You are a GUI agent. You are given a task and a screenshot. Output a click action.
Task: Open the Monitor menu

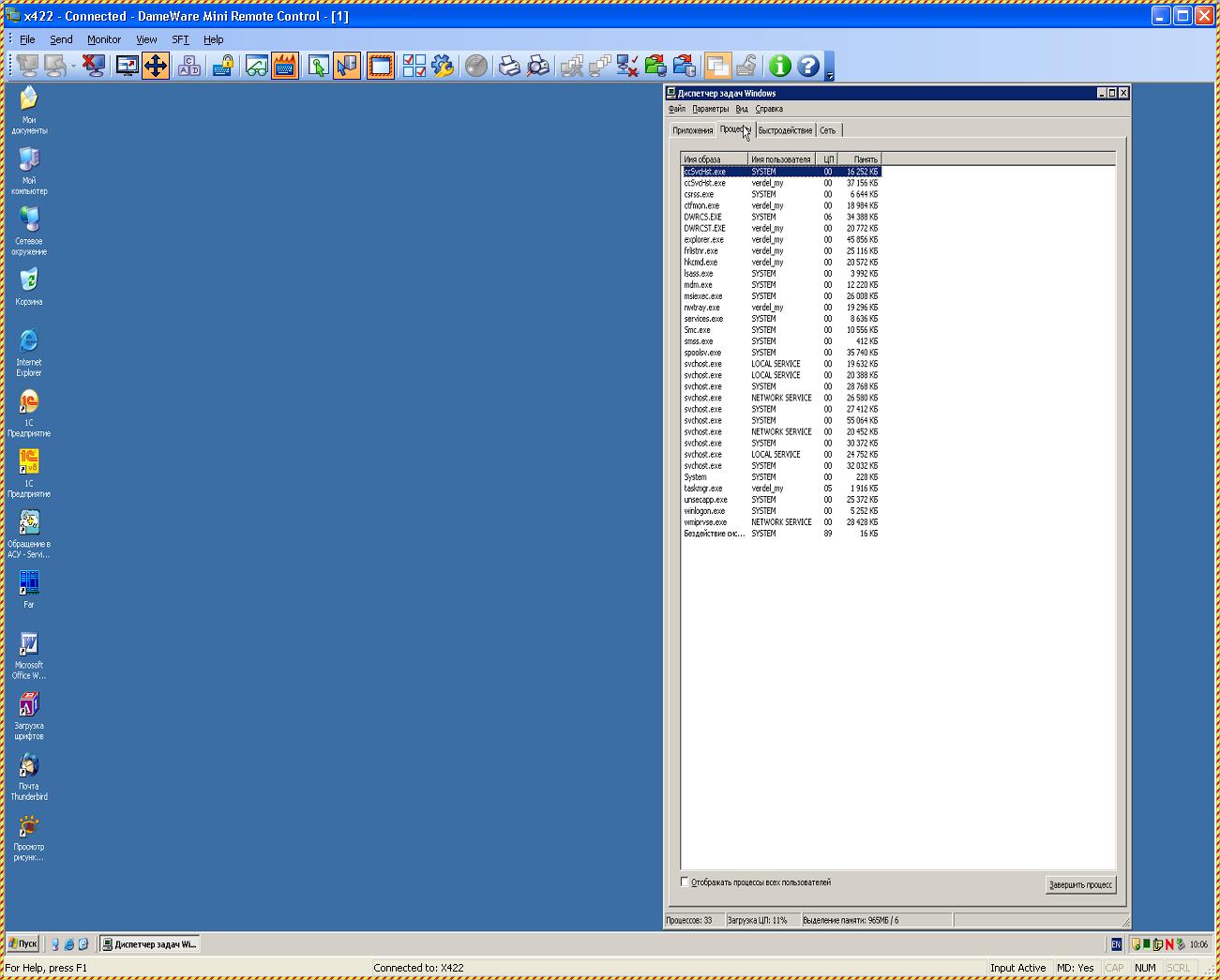pos(104,39)
